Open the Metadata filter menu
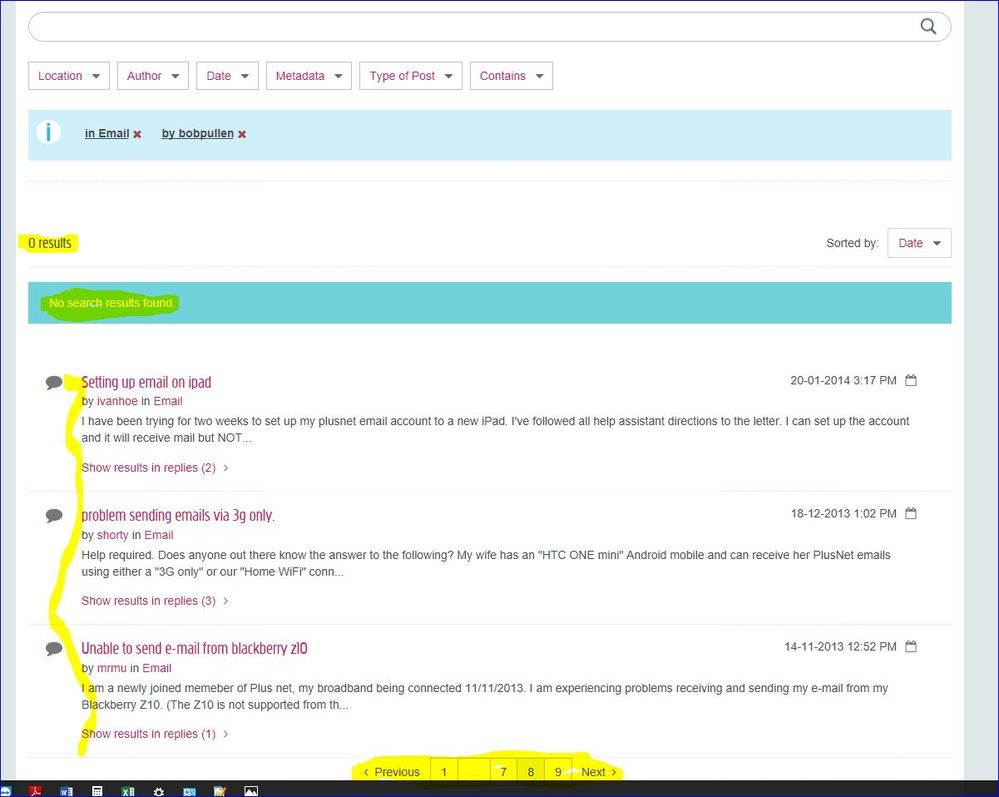Image resolution: width=999 pixels, height=797 pixels. coord(308,75)
